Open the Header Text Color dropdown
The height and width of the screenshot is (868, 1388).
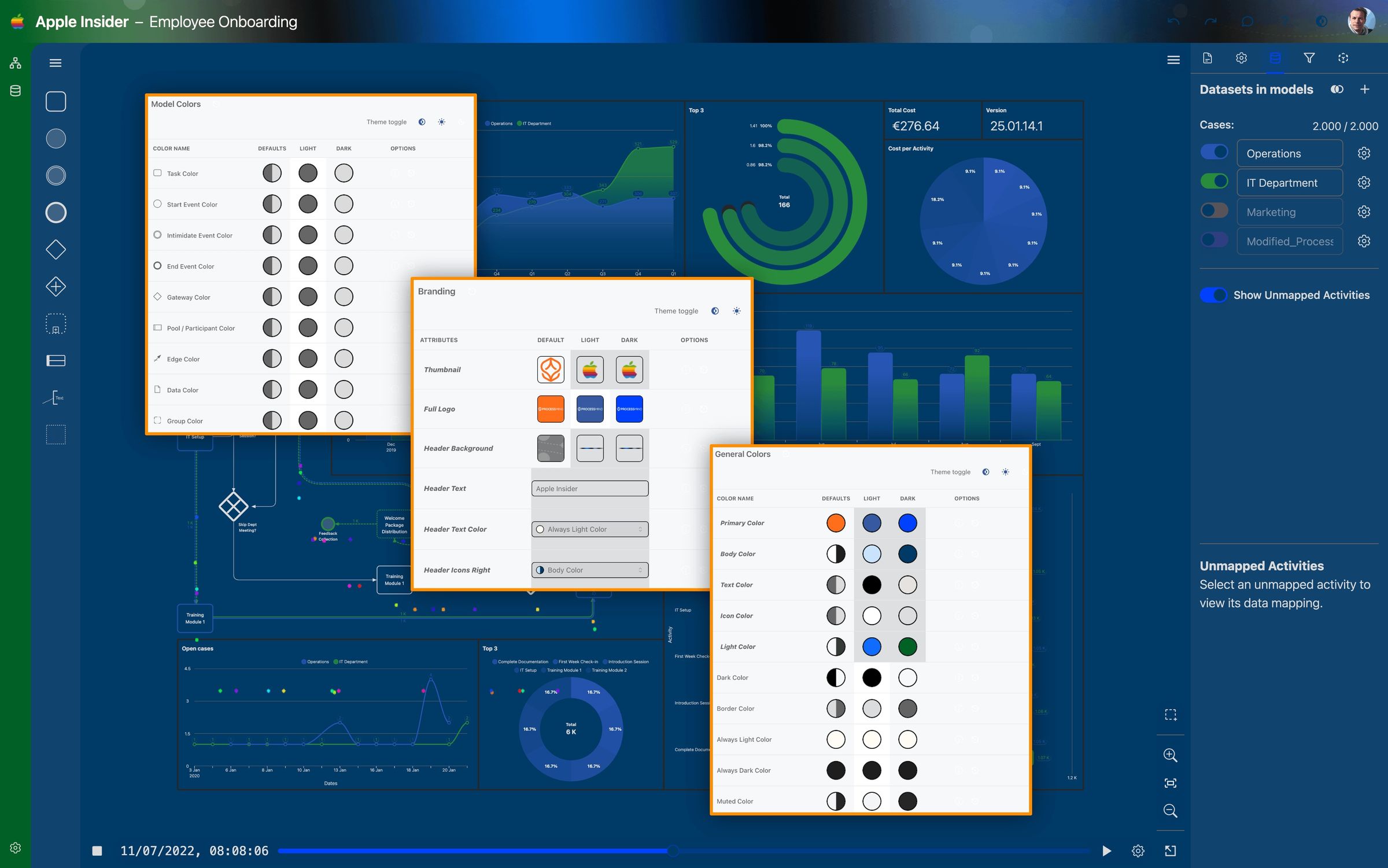pos(589,529)
